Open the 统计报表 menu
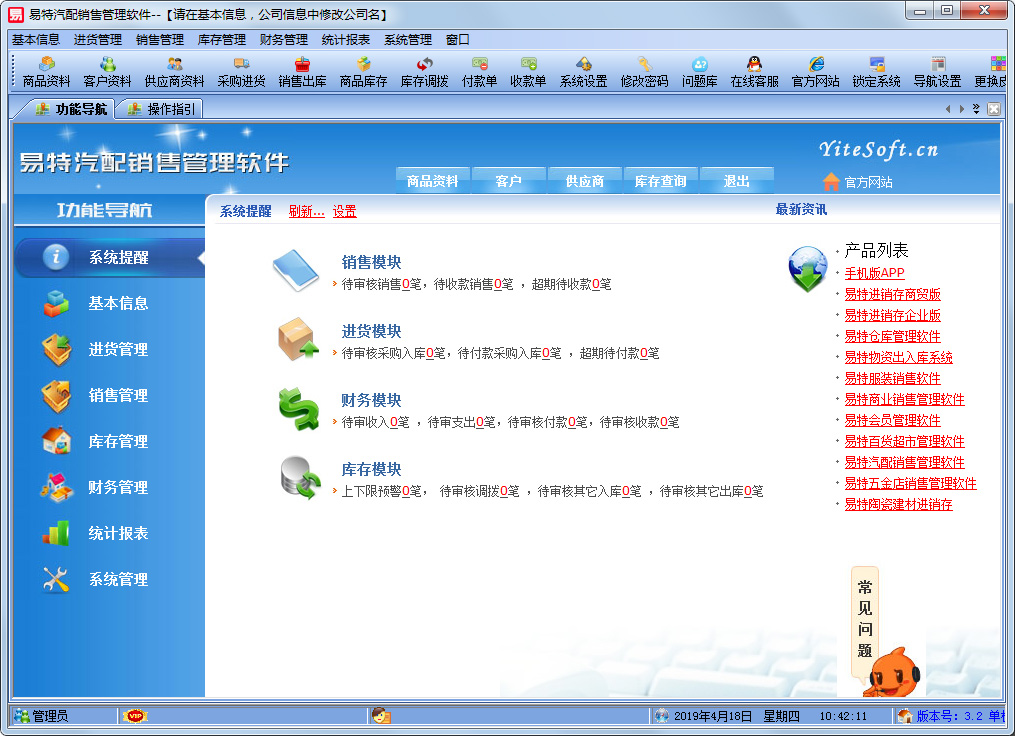 (346, 39)
